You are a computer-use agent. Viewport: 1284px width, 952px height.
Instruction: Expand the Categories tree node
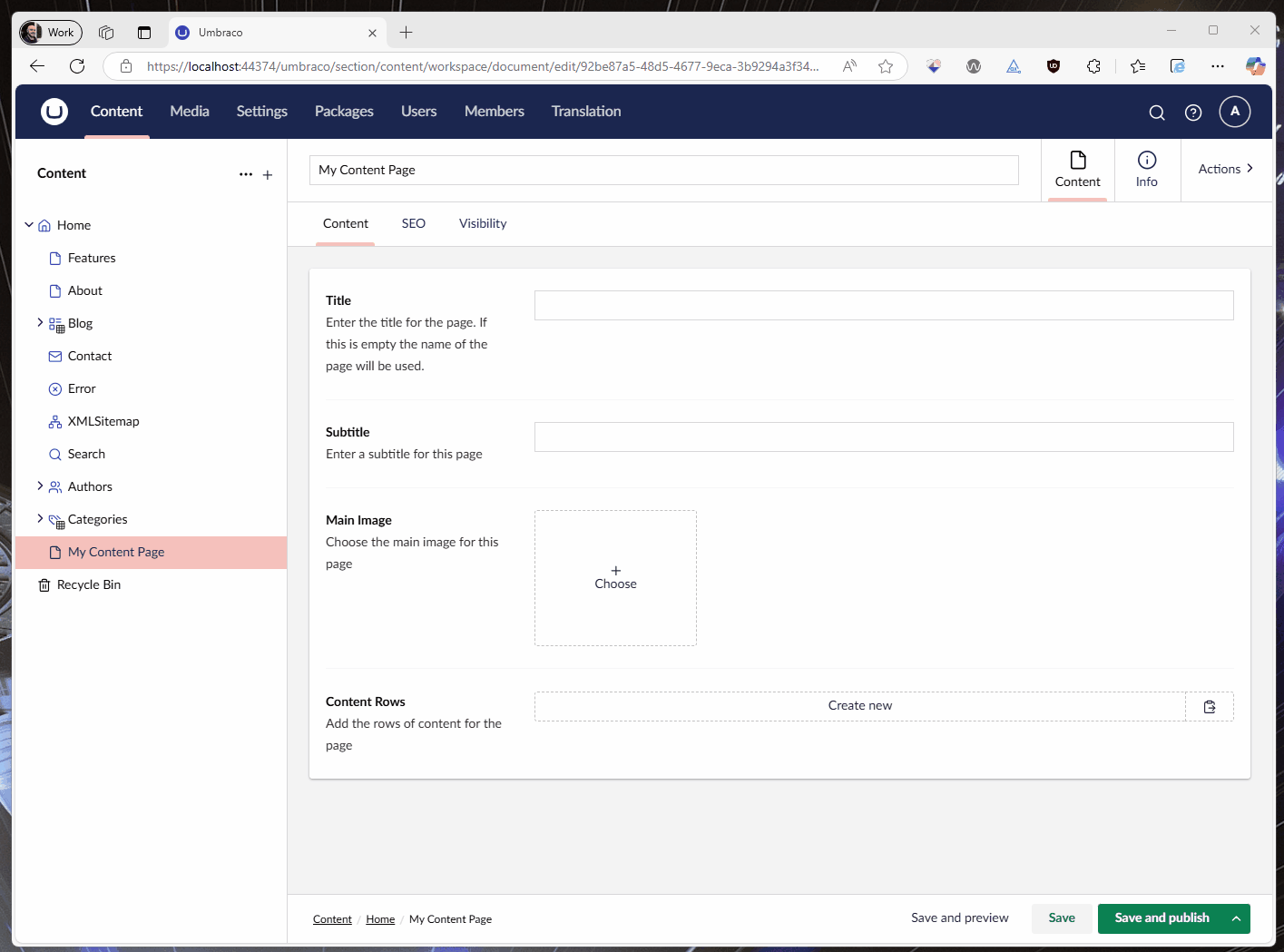click(40, 518)
